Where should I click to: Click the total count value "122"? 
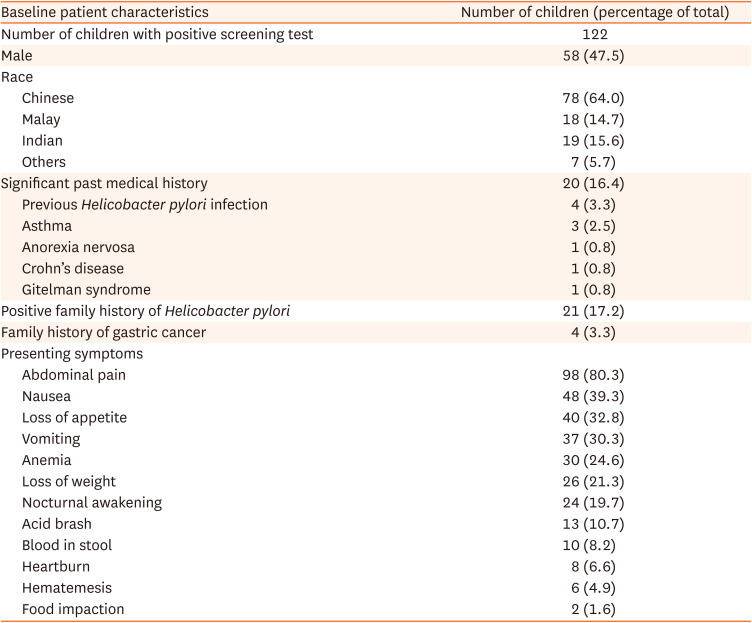tap(594, 34)
